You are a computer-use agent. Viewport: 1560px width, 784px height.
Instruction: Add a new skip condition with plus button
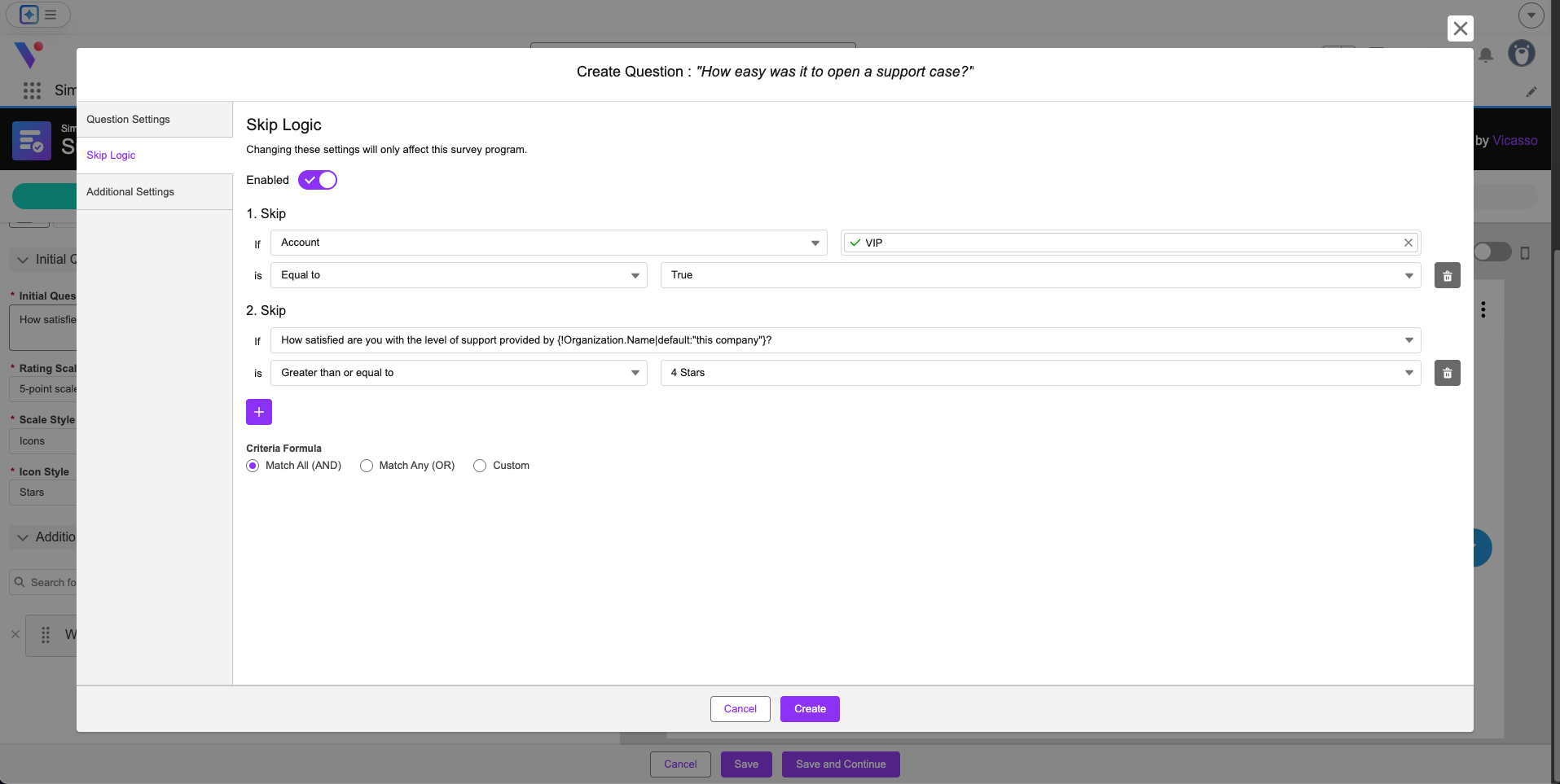[259, 412]
